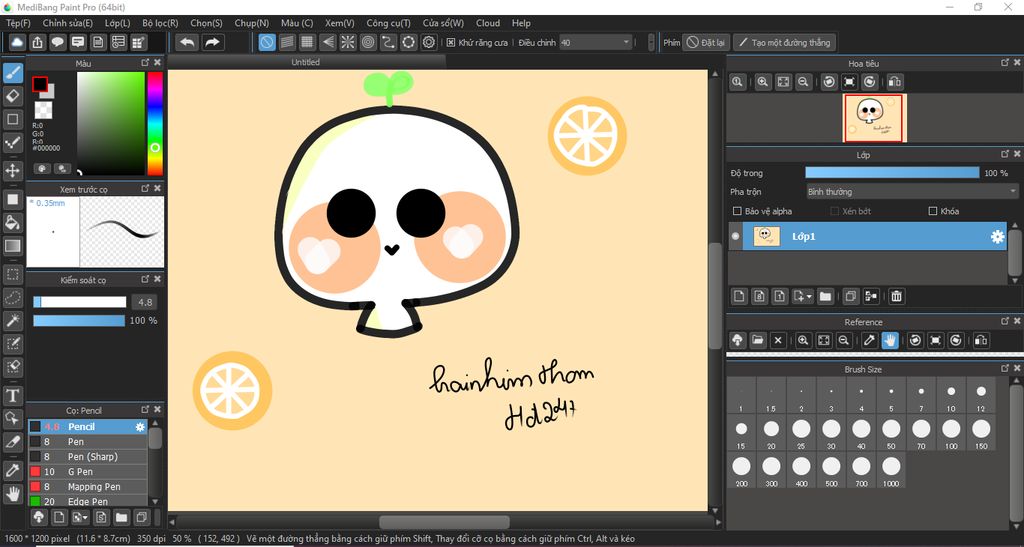The image size is (1024, 547).
Task: Select the transparent color swatch
Action: [44, 110]
